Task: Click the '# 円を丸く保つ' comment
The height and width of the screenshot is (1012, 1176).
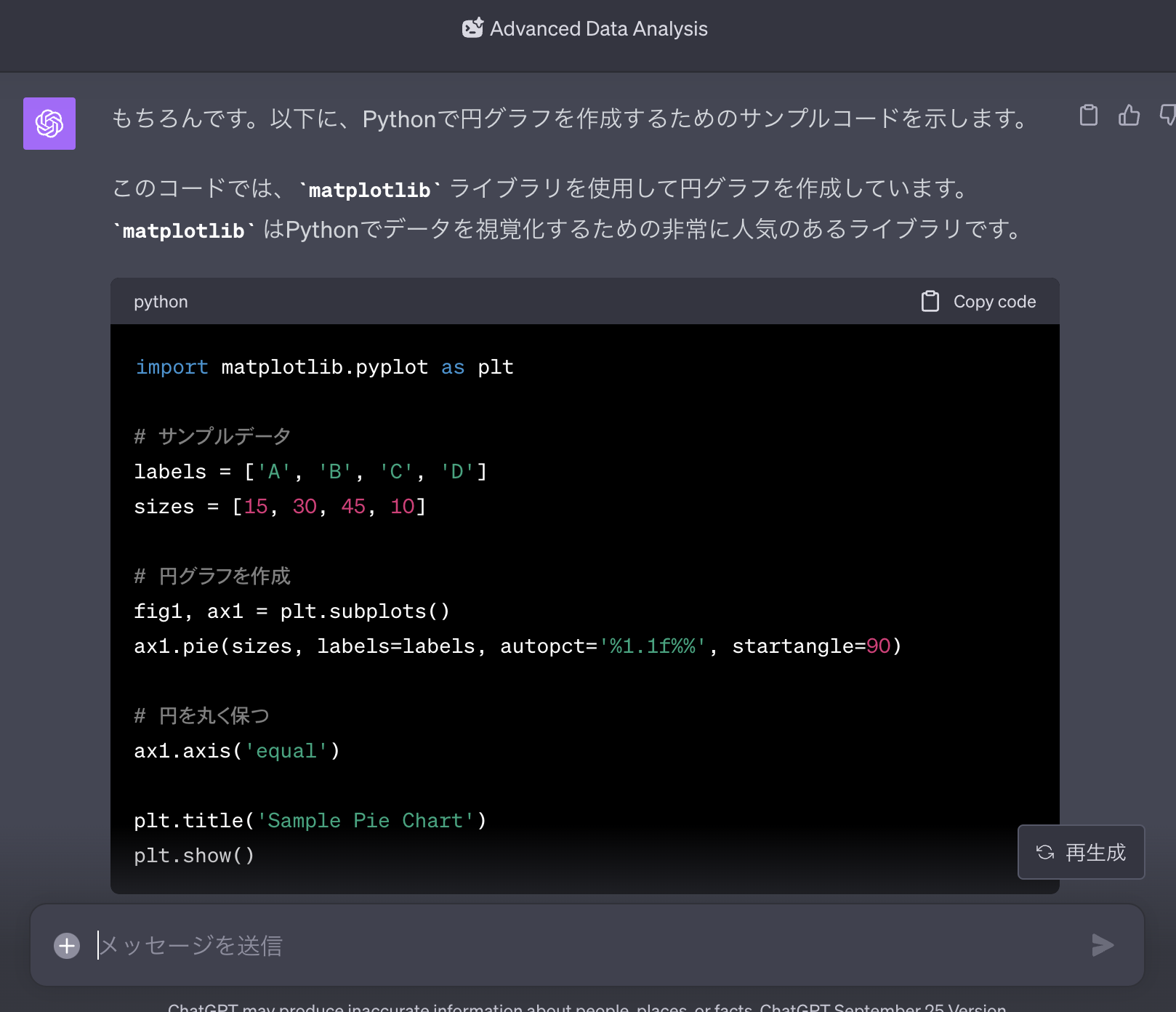Action: [x=201, y=716]
